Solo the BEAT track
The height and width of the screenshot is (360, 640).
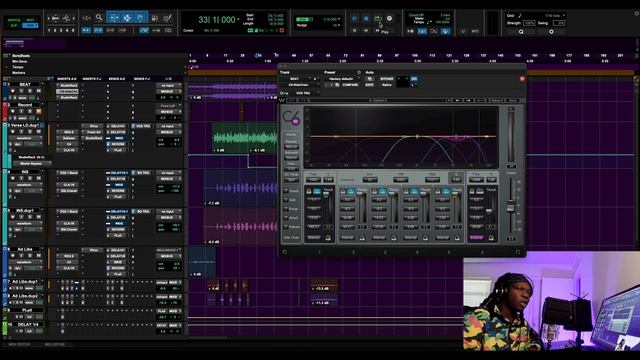30,91
